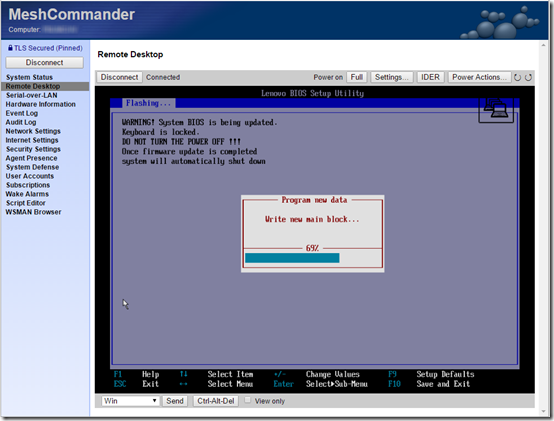
Task: Open Network Settings page
Action: pos(33,131)
